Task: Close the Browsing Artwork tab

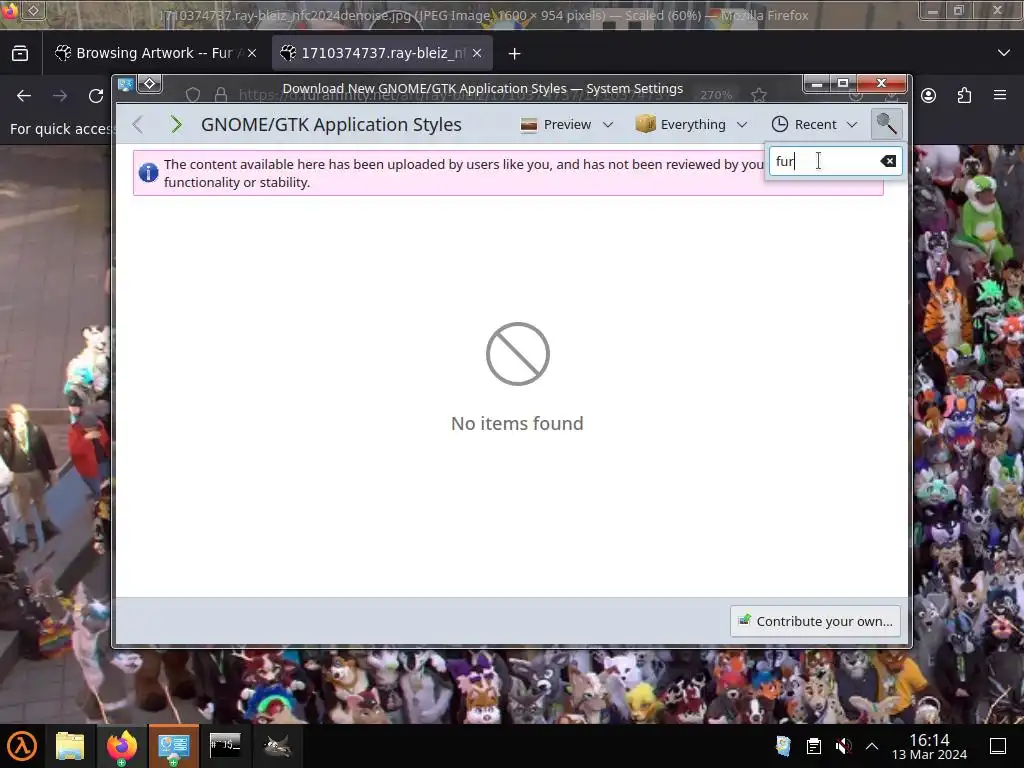Action: [252, 53]
